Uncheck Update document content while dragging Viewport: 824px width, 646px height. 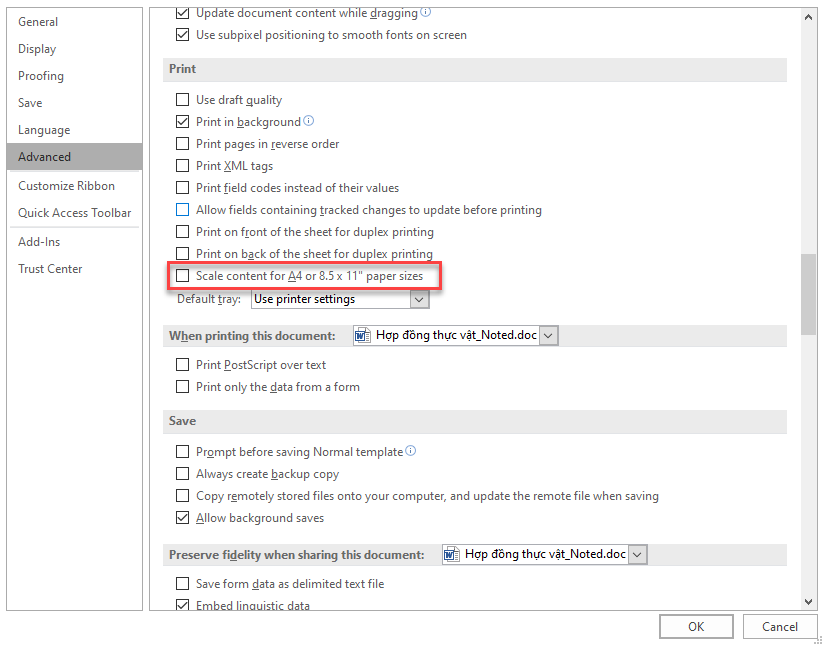(182, 13)
